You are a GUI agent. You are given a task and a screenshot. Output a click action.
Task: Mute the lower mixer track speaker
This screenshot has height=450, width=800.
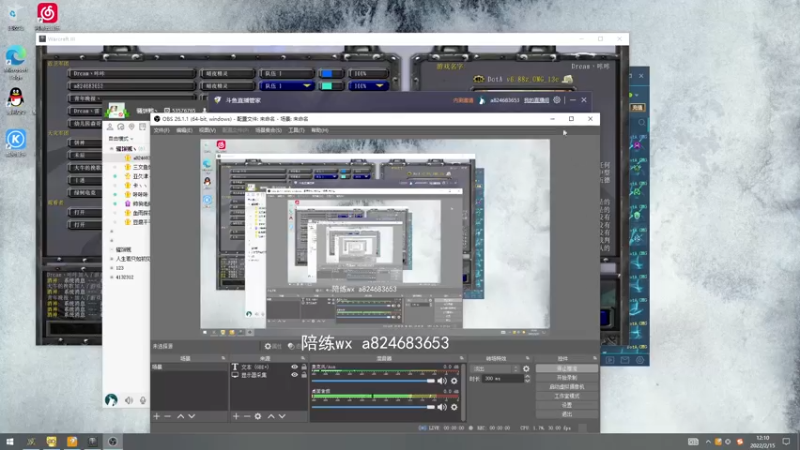[442, 407]
